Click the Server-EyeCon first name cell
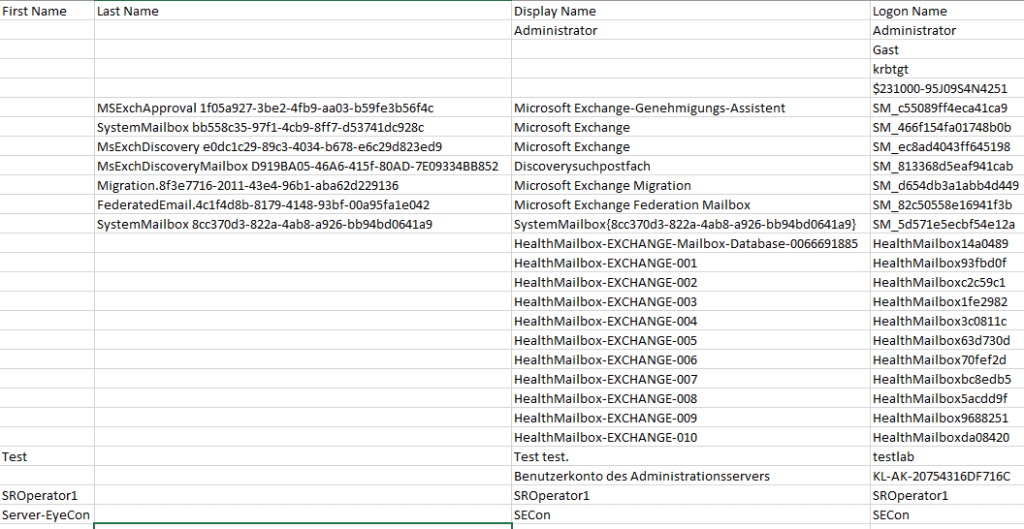The image size is (1024, 529). [47, 515]
